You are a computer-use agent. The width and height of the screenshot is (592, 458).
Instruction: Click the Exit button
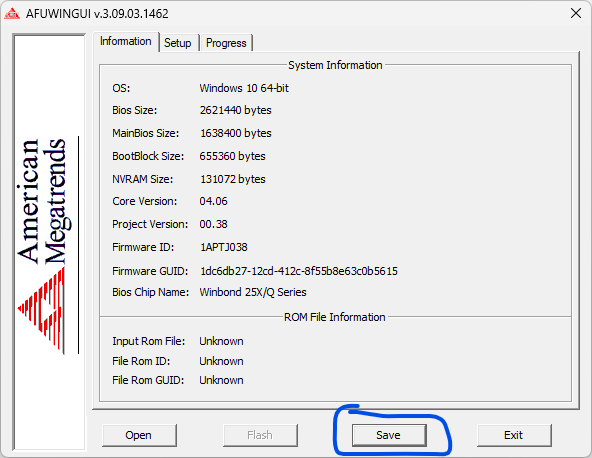pos(514,435)
